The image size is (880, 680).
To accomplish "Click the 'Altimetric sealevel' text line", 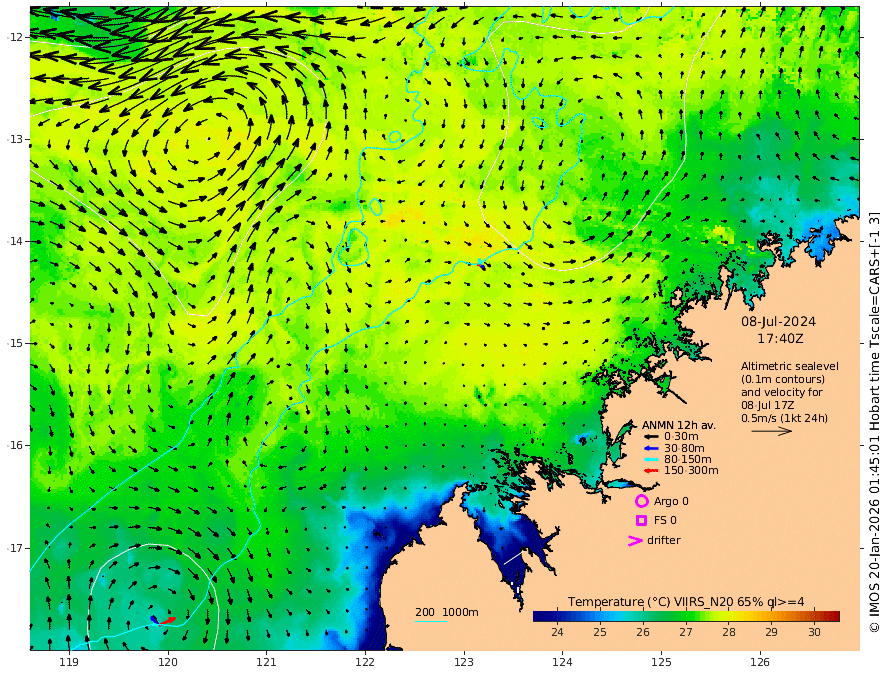I will 790,366.
